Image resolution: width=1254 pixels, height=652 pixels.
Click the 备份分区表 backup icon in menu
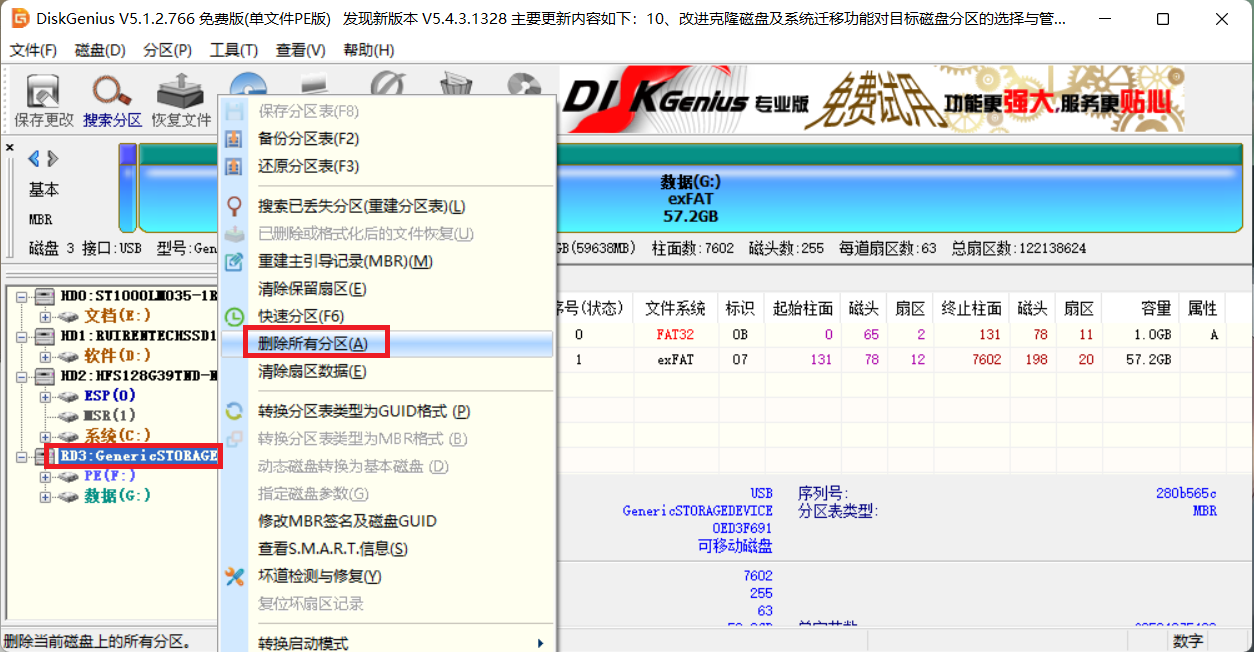click(x=234, y=139)
